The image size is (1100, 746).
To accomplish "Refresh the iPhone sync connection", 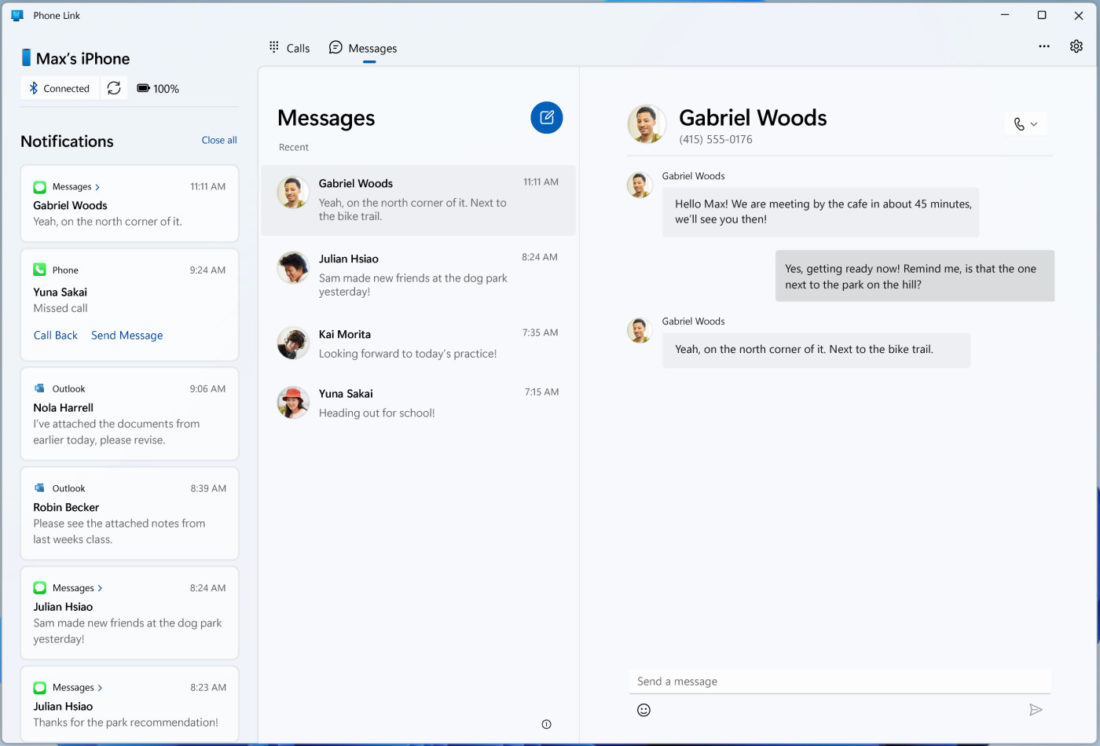I will (x=113, y=88).
